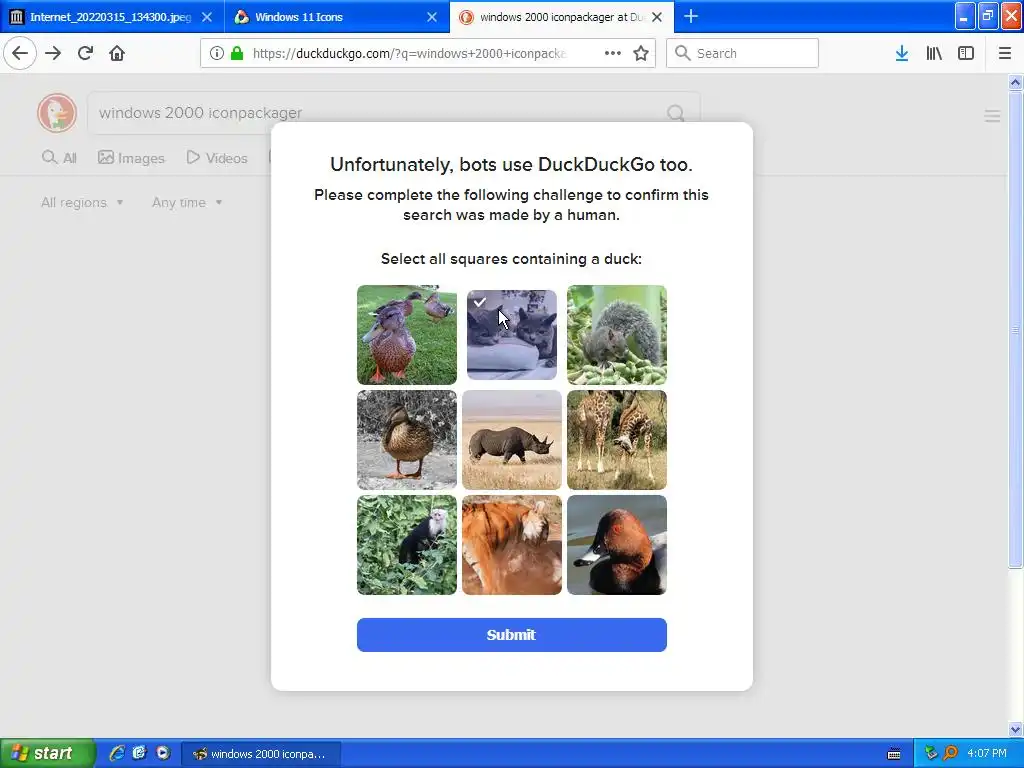Screen dimensions: 1024x768
Task: Click the DuckDuckGo logo
Action: tap(57, 112)
